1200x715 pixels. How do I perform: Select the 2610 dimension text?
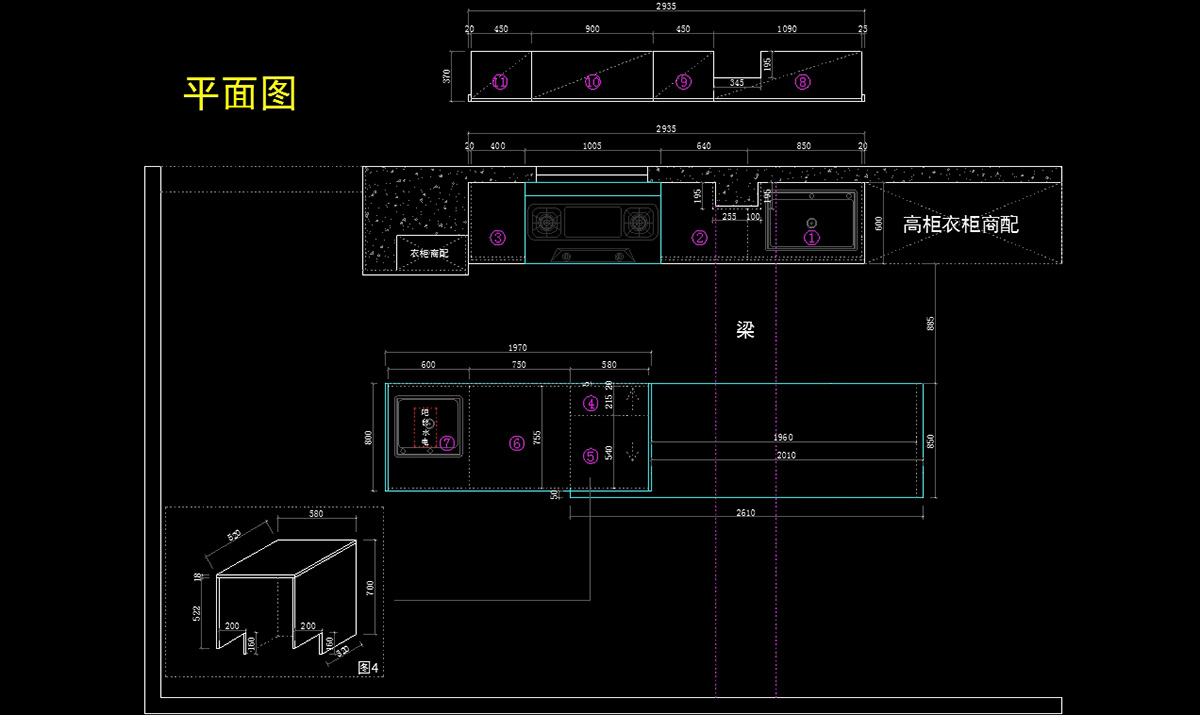(745, 513)
